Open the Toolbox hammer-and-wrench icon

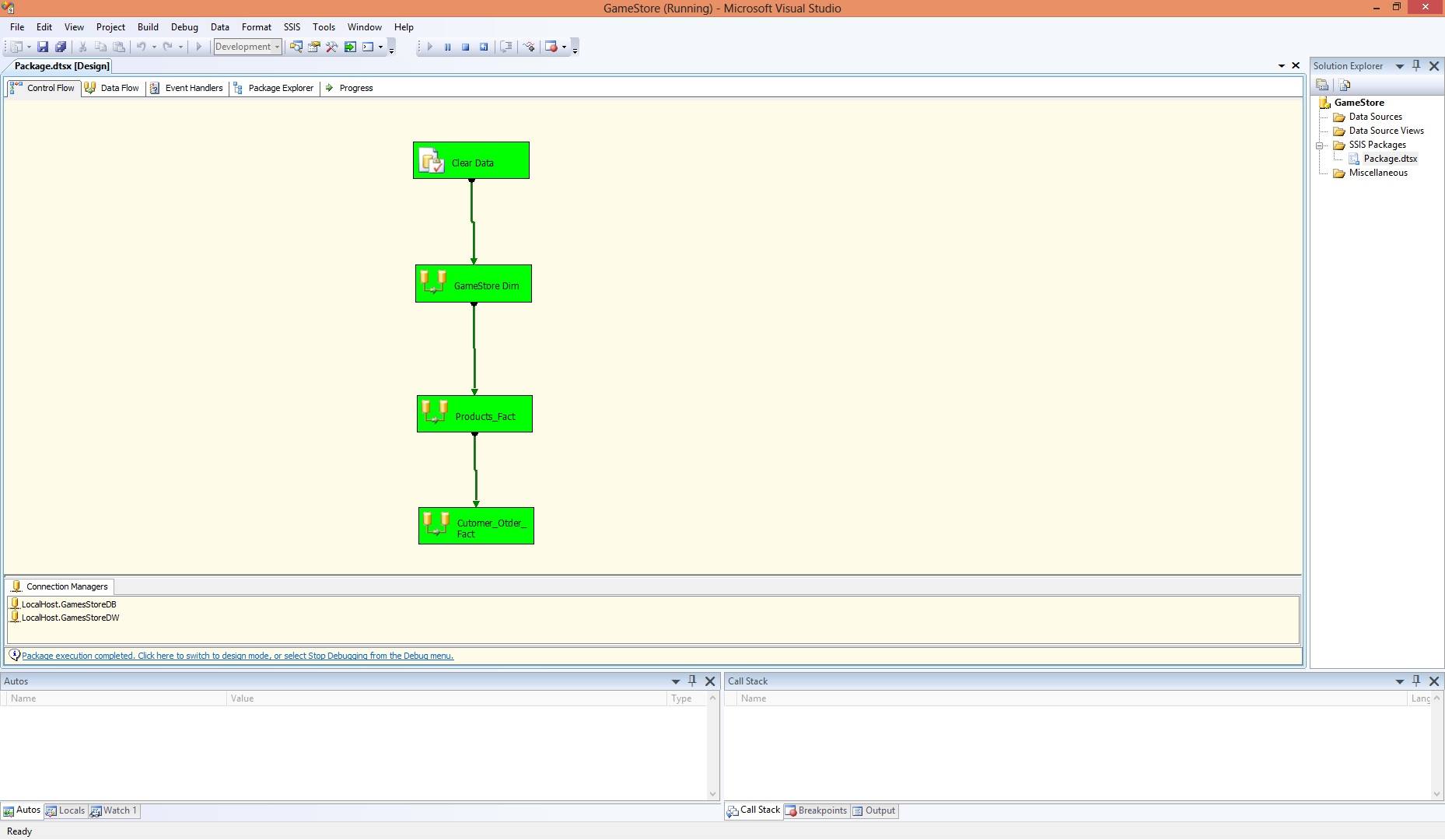pyautogui.click(x=331, y=47)
